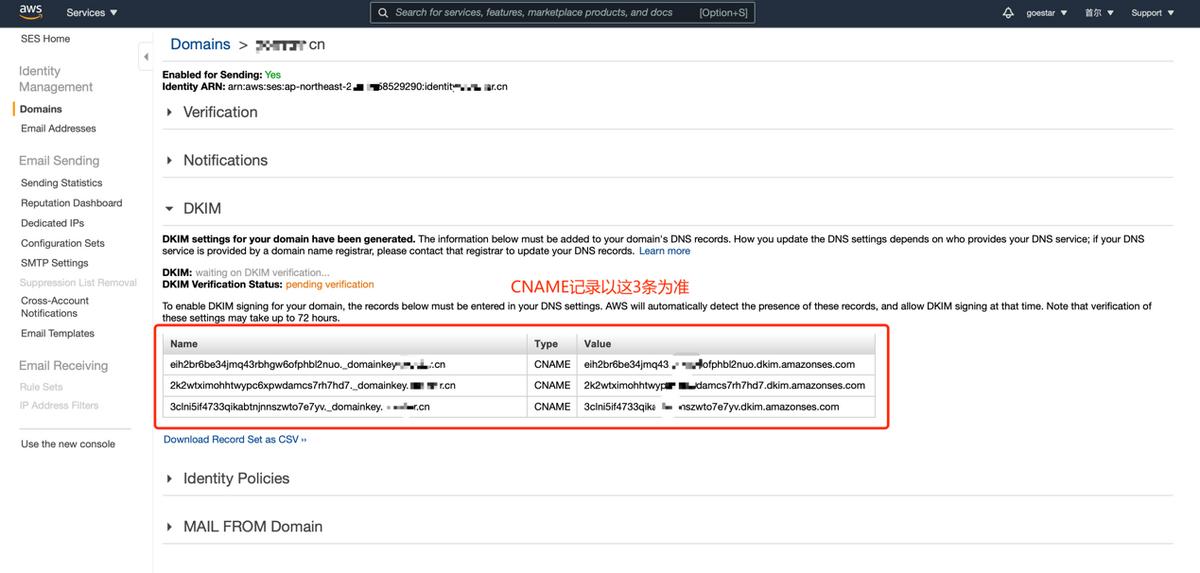Click the AWS logo
This screenshot has height=573, width=1200.
point(30,12)
